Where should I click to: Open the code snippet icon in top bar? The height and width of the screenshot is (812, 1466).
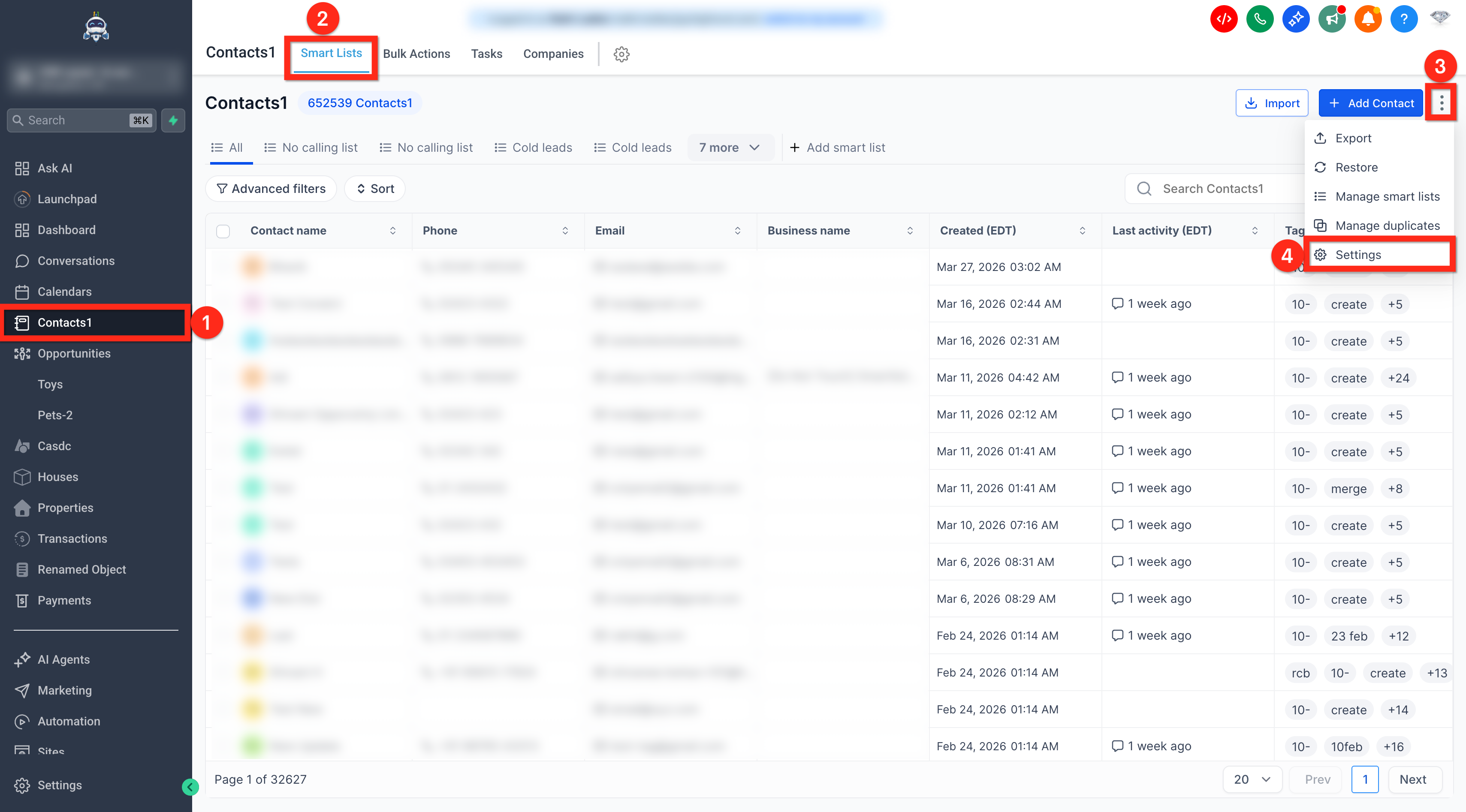[x=1224, y=18]
